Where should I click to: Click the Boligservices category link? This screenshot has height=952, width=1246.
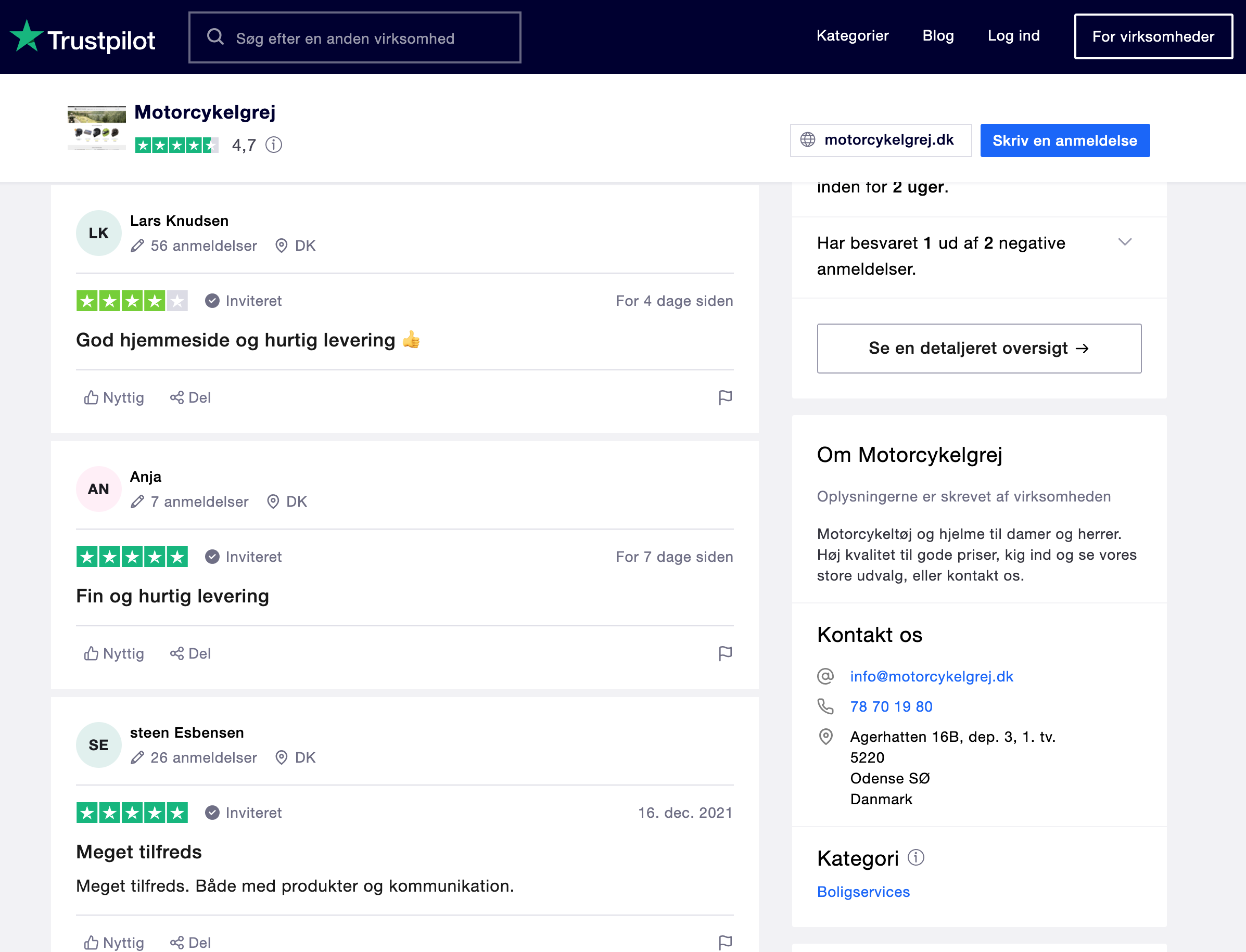[x=863, y=892]
